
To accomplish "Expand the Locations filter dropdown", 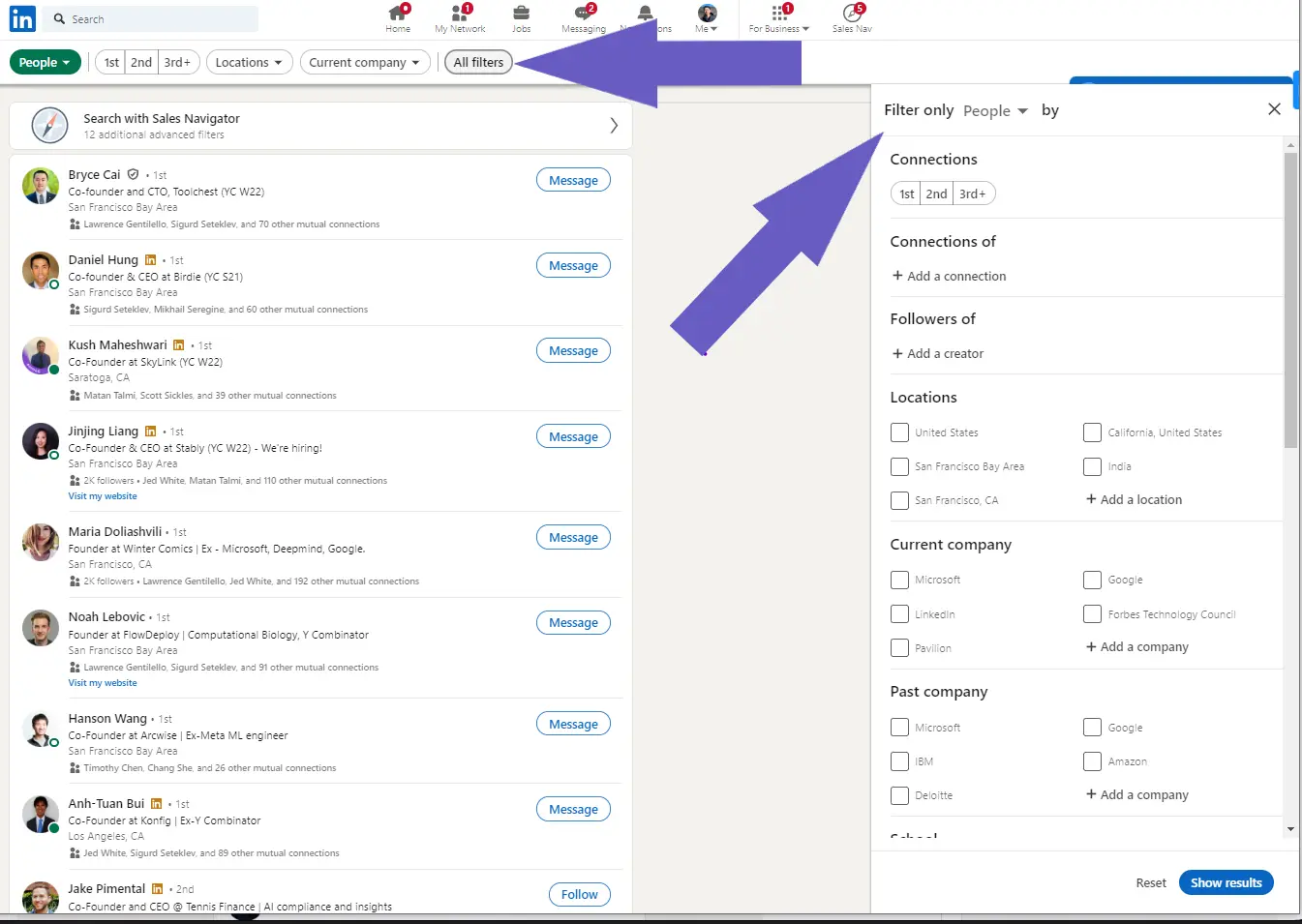I will 249,62.
